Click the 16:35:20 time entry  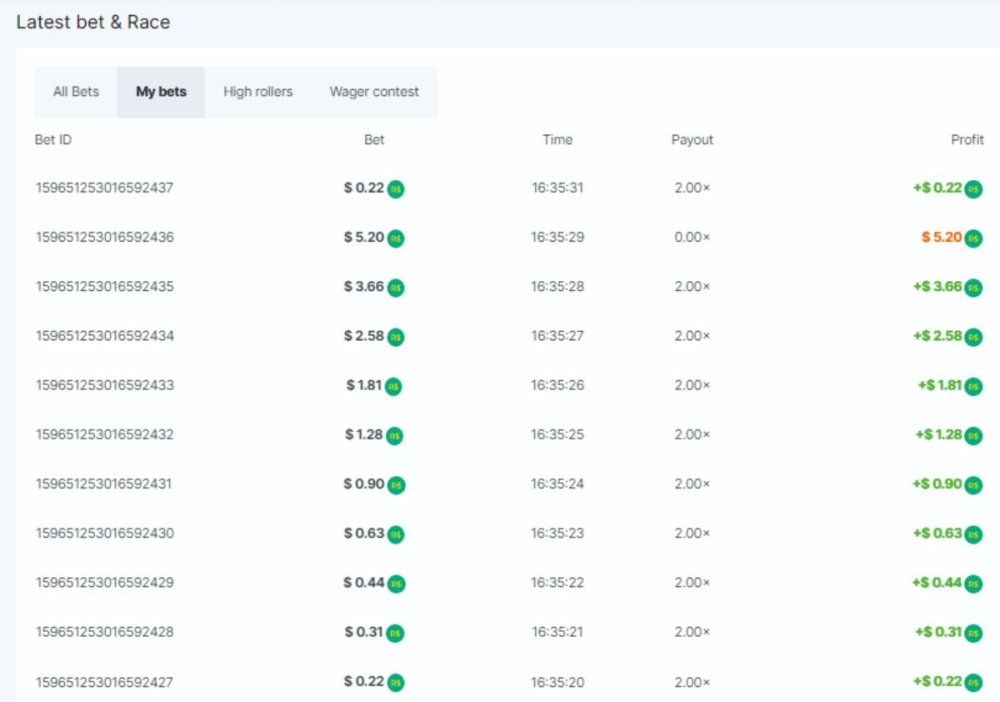click(557, 682)
